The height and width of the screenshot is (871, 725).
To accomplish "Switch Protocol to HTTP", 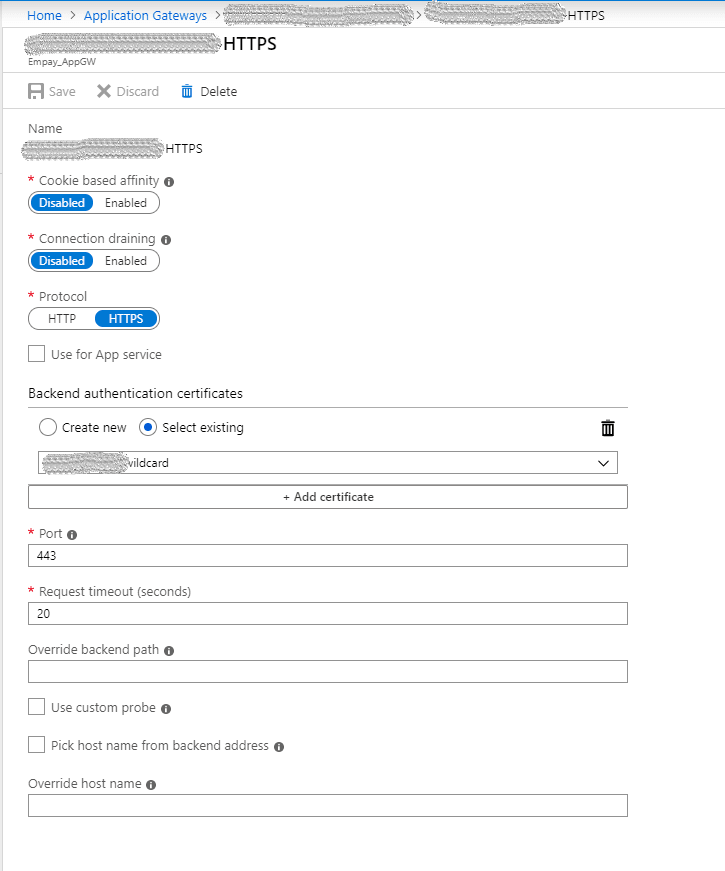I will tap(62, 318).
